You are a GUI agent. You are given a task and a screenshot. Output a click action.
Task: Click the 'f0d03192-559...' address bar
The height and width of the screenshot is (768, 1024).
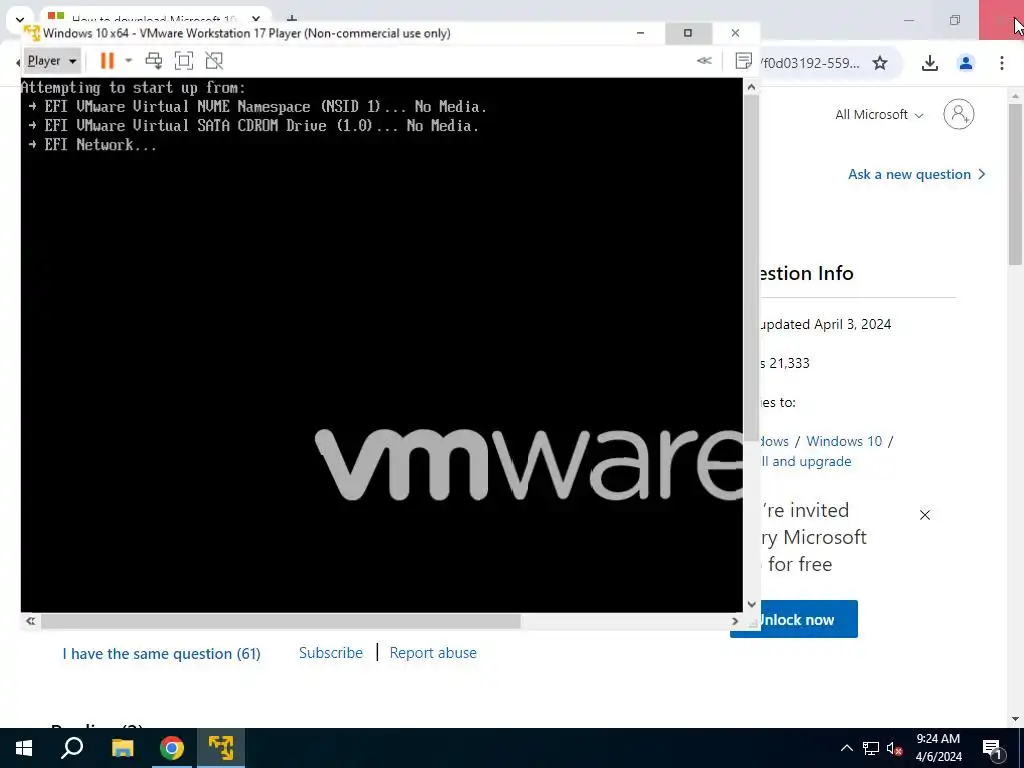(810, 63)
